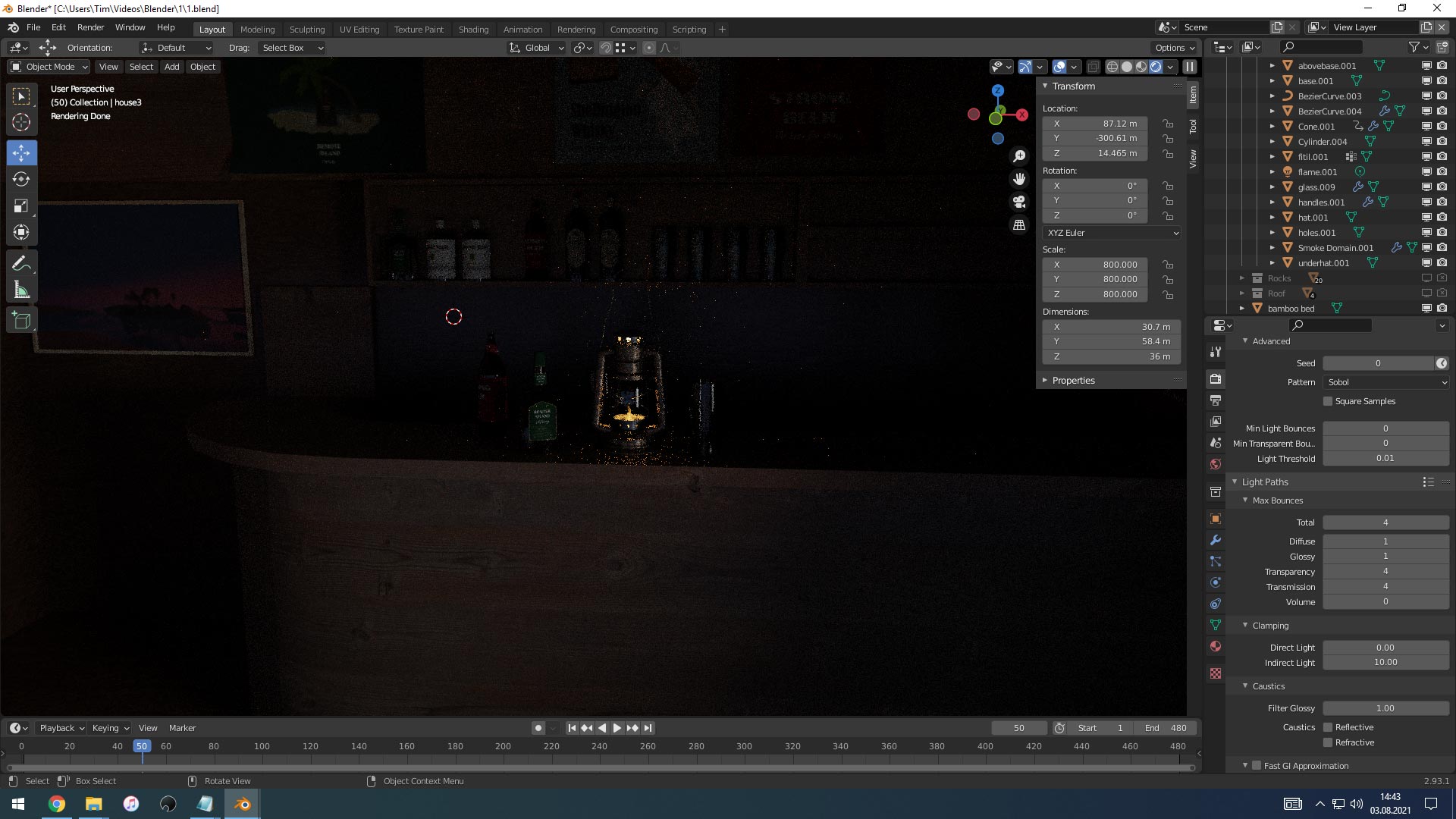Toggle location X lock icon
This screenshot has width=1456, height=819.
coord(1168,124)
